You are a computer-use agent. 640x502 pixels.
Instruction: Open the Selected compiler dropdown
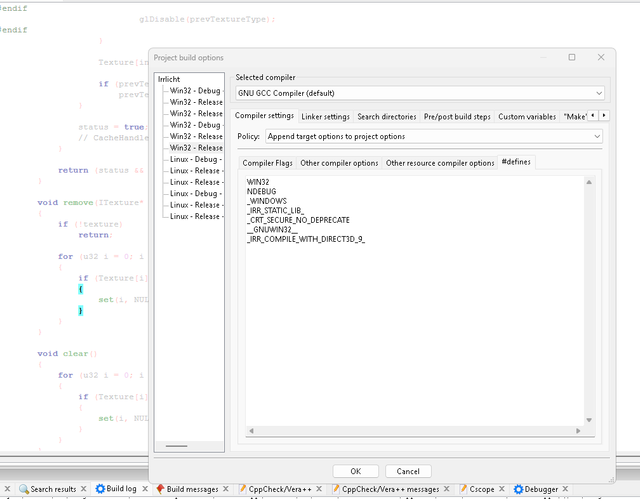420,93
